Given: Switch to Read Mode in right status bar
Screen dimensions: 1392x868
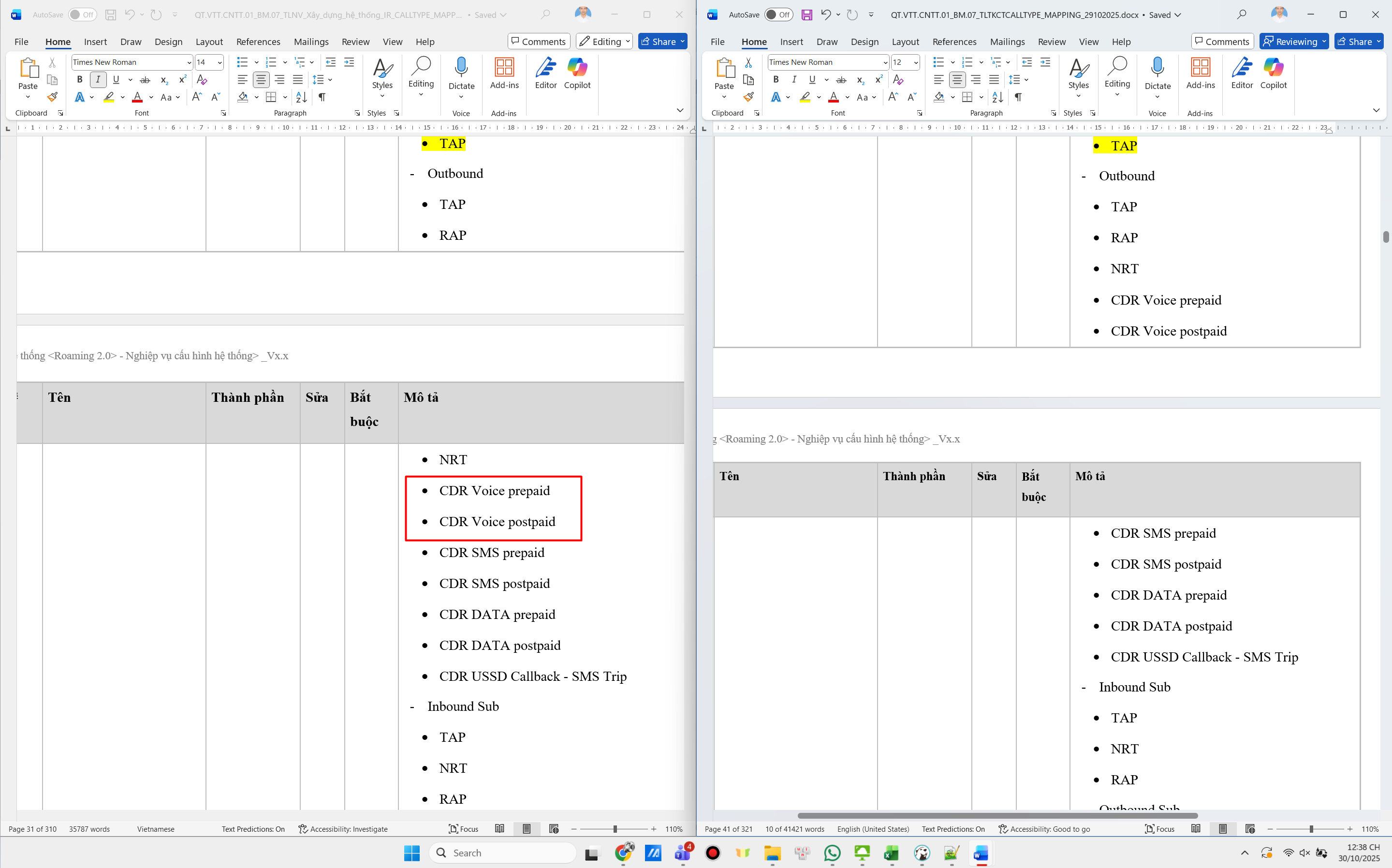Looking at the screenshot, I should tap(1196, 829).
